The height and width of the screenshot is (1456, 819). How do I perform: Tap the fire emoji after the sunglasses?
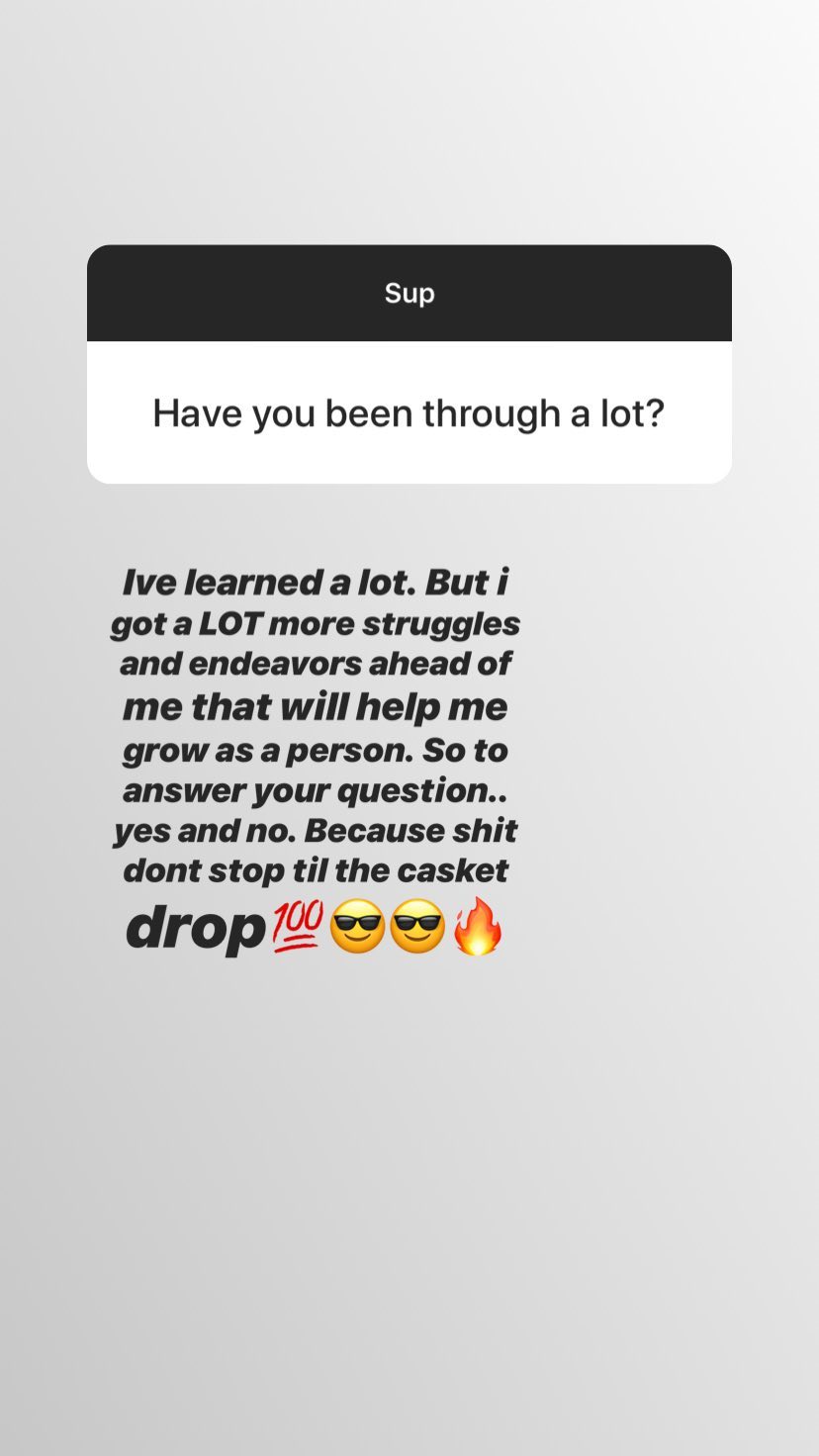(478, 926)
